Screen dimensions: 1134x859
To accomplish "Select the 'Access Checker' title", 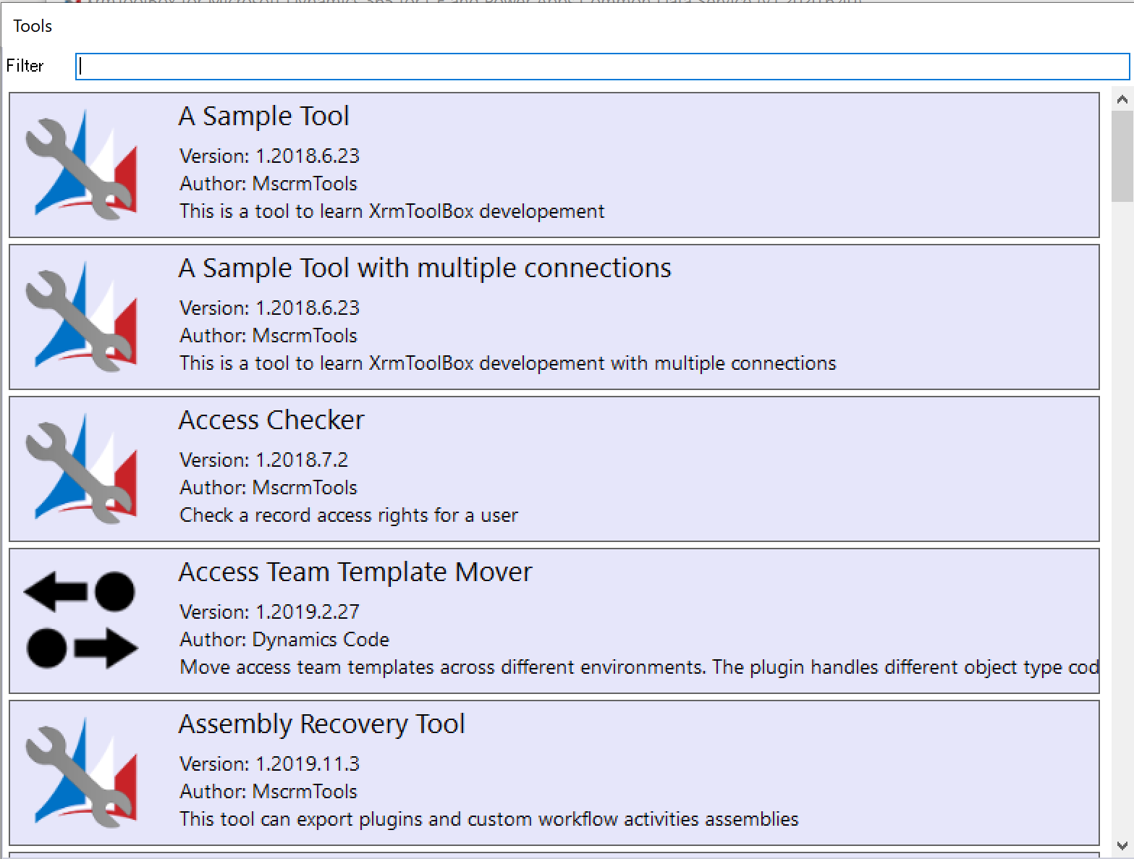I will point(271,420).
